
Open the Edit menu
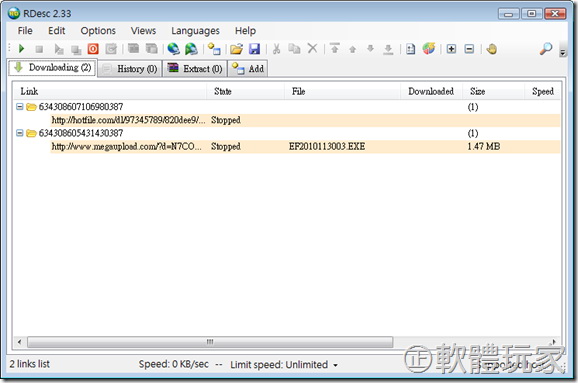(56, 31)
